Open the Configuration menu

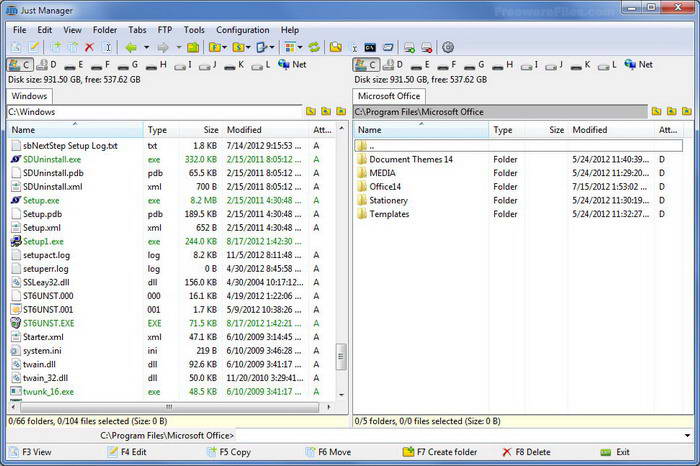243,30
